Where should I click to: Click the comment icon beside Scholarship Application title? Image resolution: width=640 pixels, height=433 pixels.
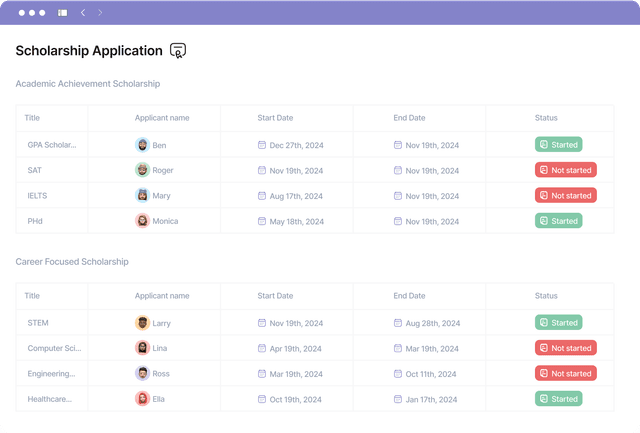[178, 51]
